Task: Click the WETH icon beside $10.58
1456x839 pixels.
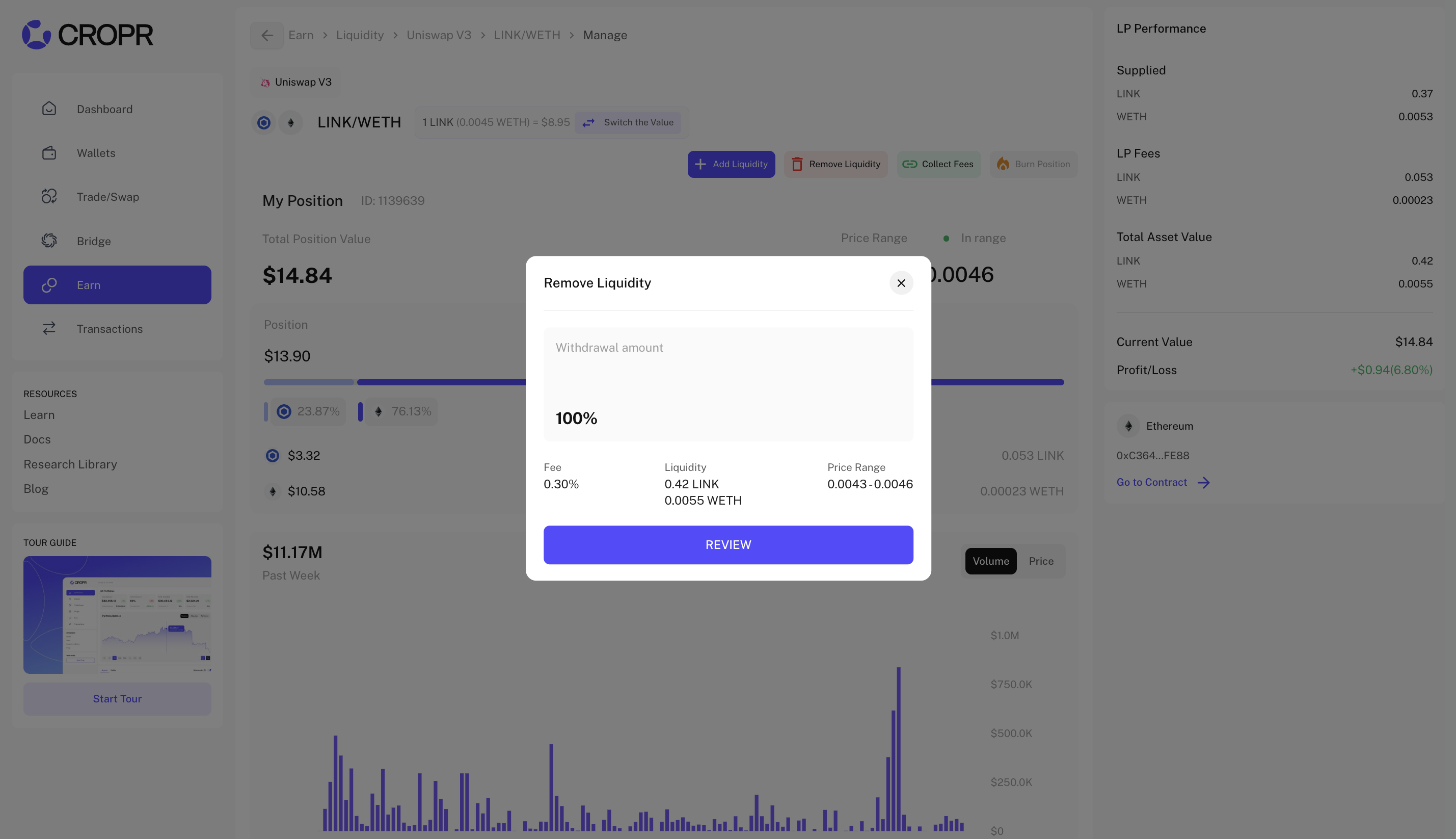Action: pyautogui.click(x=273, y=491)
